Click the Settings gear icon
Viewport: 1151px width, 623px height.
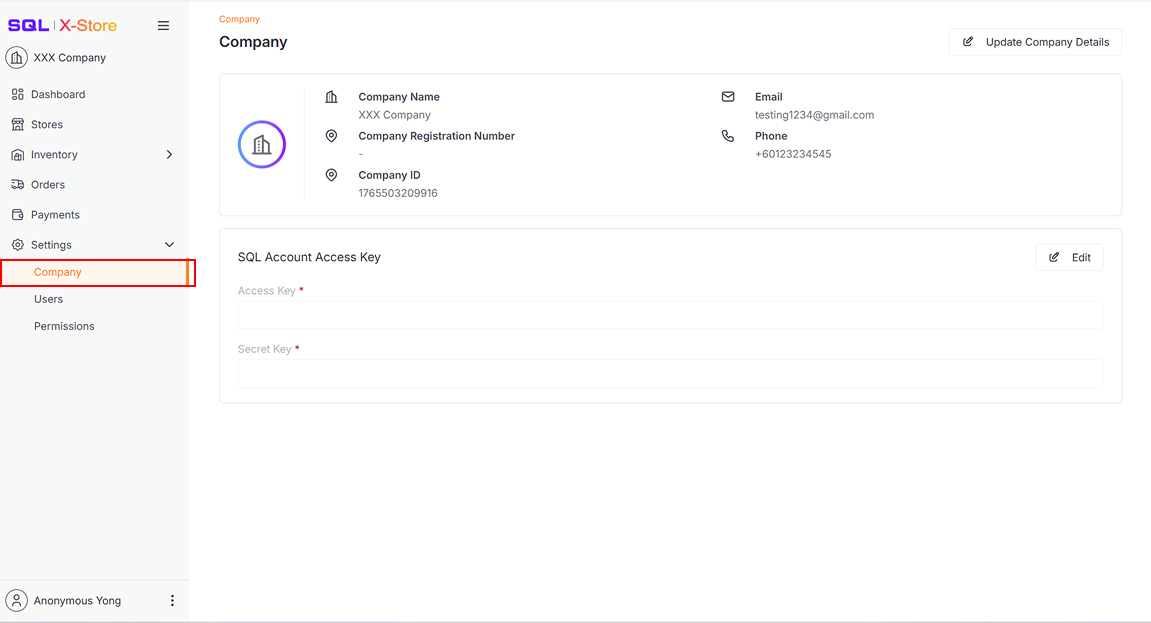click(x=17, y=245)
